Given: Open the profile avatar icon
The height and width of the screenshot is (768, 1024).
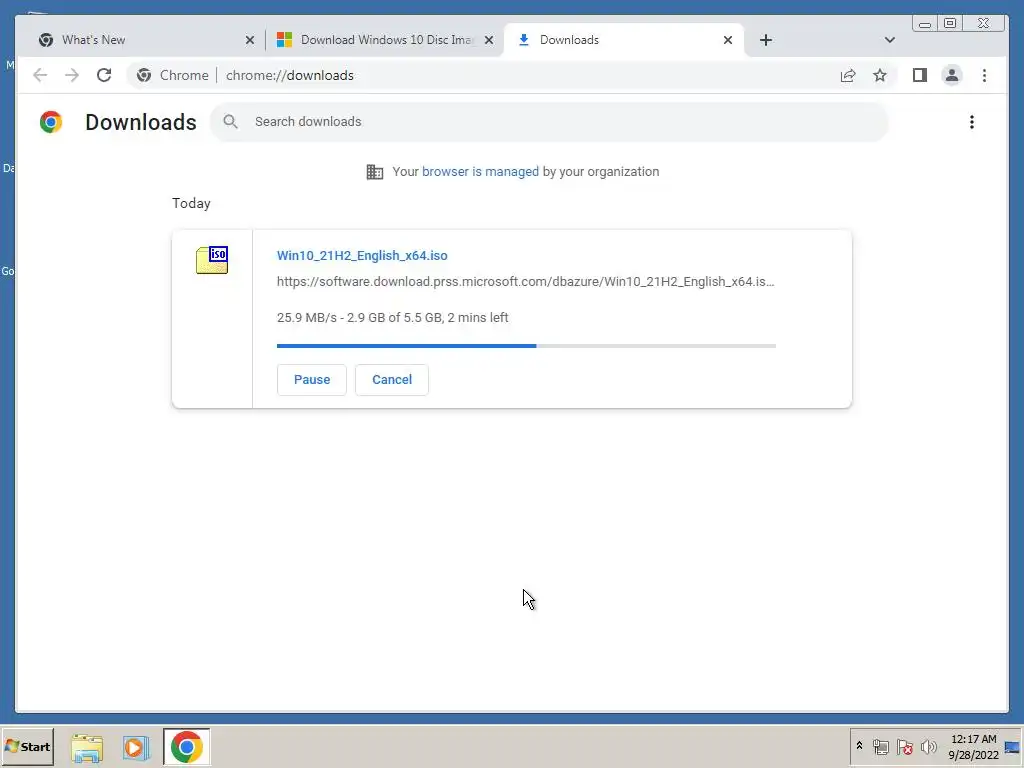Looking at the screenshot, I should point(952,75).
